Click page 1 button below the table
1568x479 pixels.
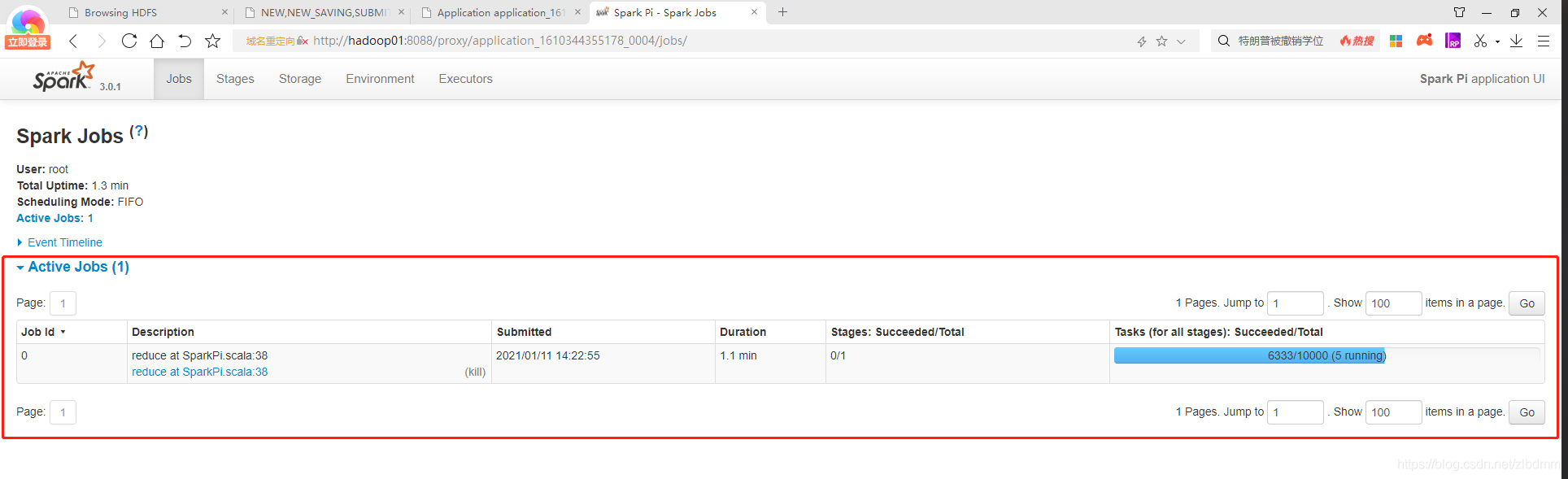(63, 412)
